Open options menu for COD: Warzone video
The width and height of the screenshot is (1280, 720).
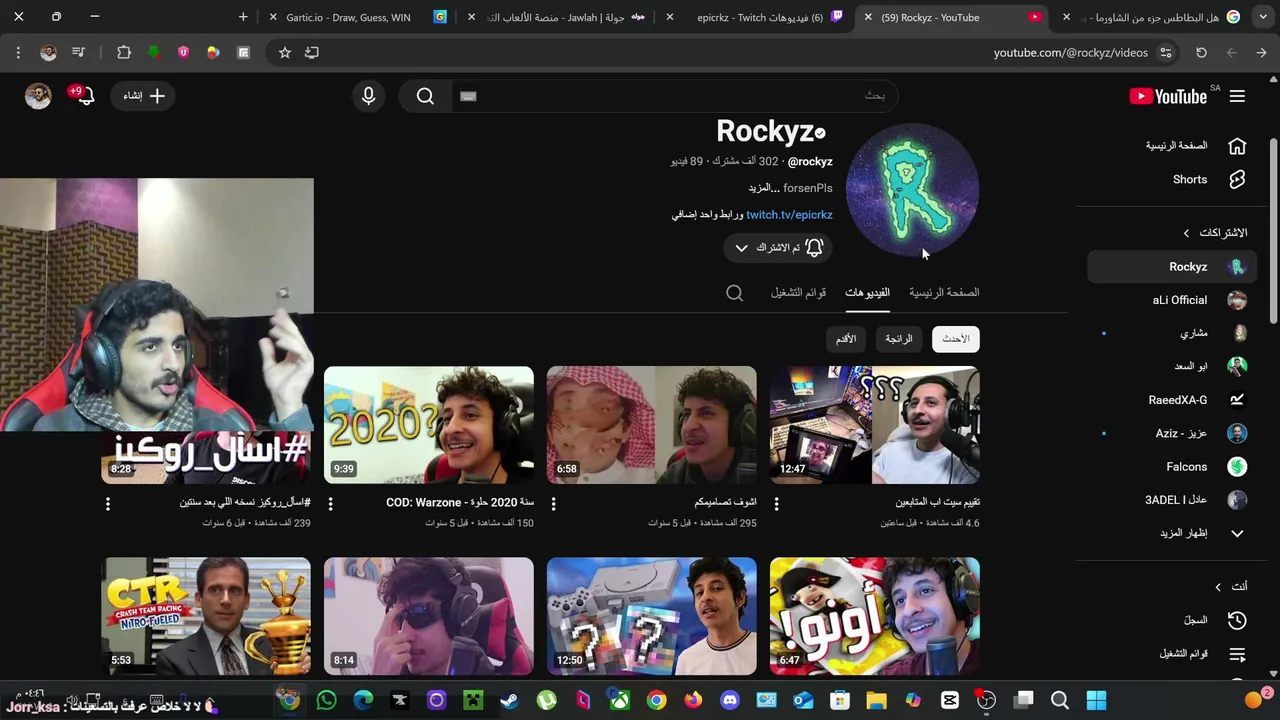click(x=330, y=504)
